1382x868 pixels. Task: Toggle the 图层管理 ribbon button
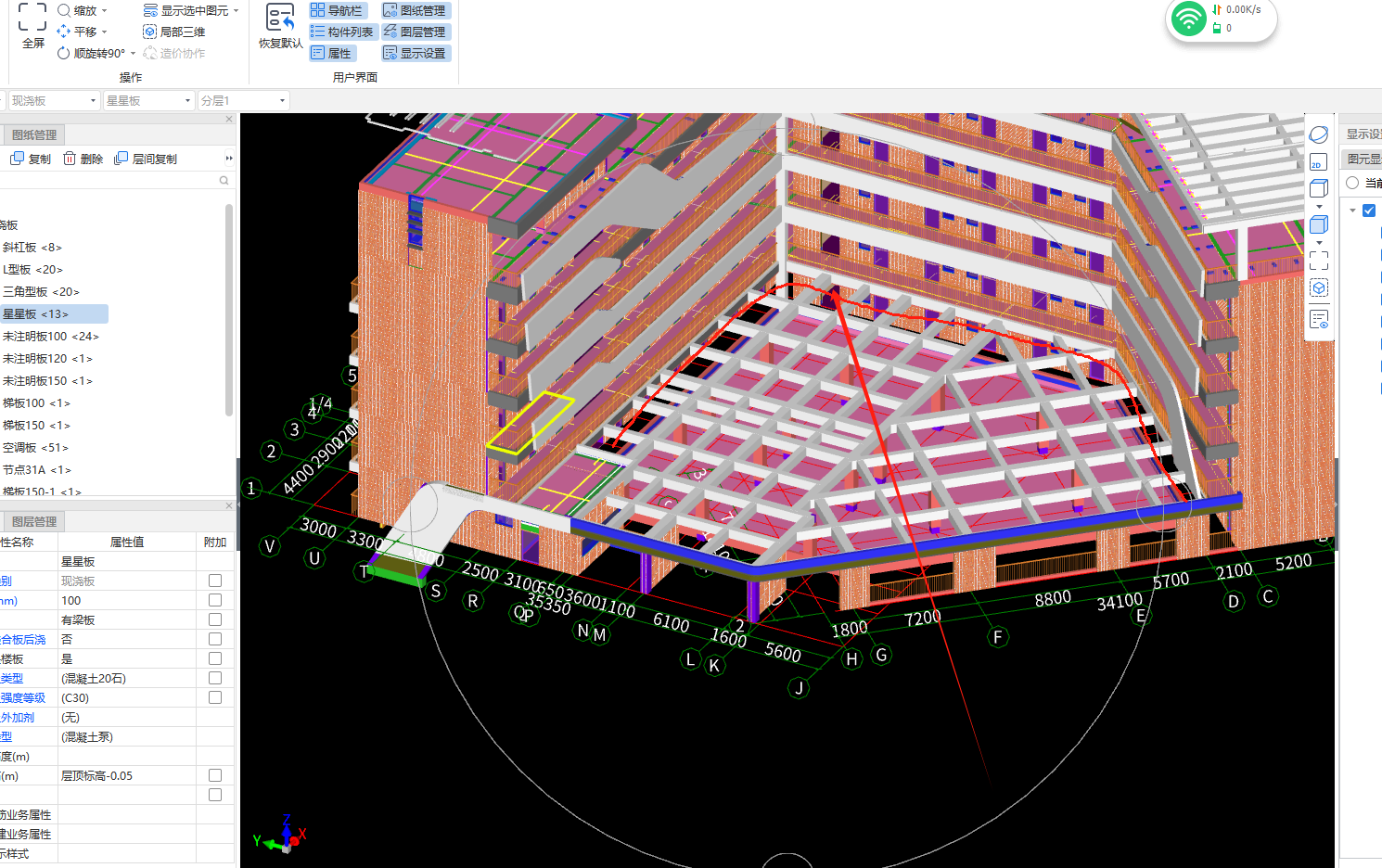point(416,32)
